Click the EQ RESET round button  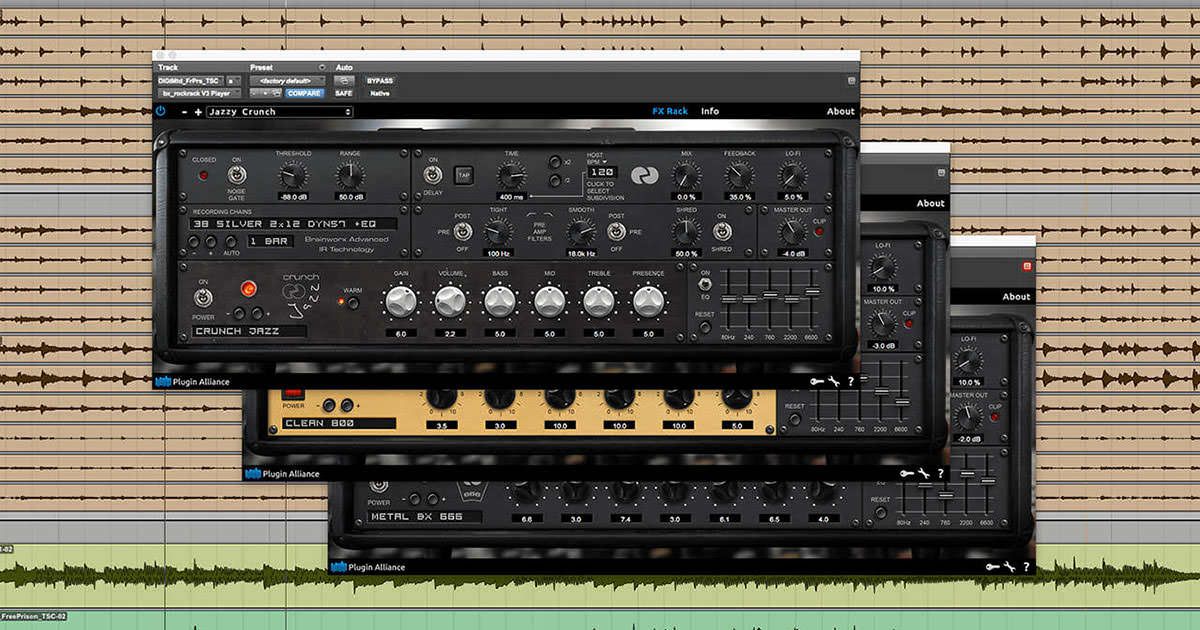pyautogui.click(x=706, y=326)
